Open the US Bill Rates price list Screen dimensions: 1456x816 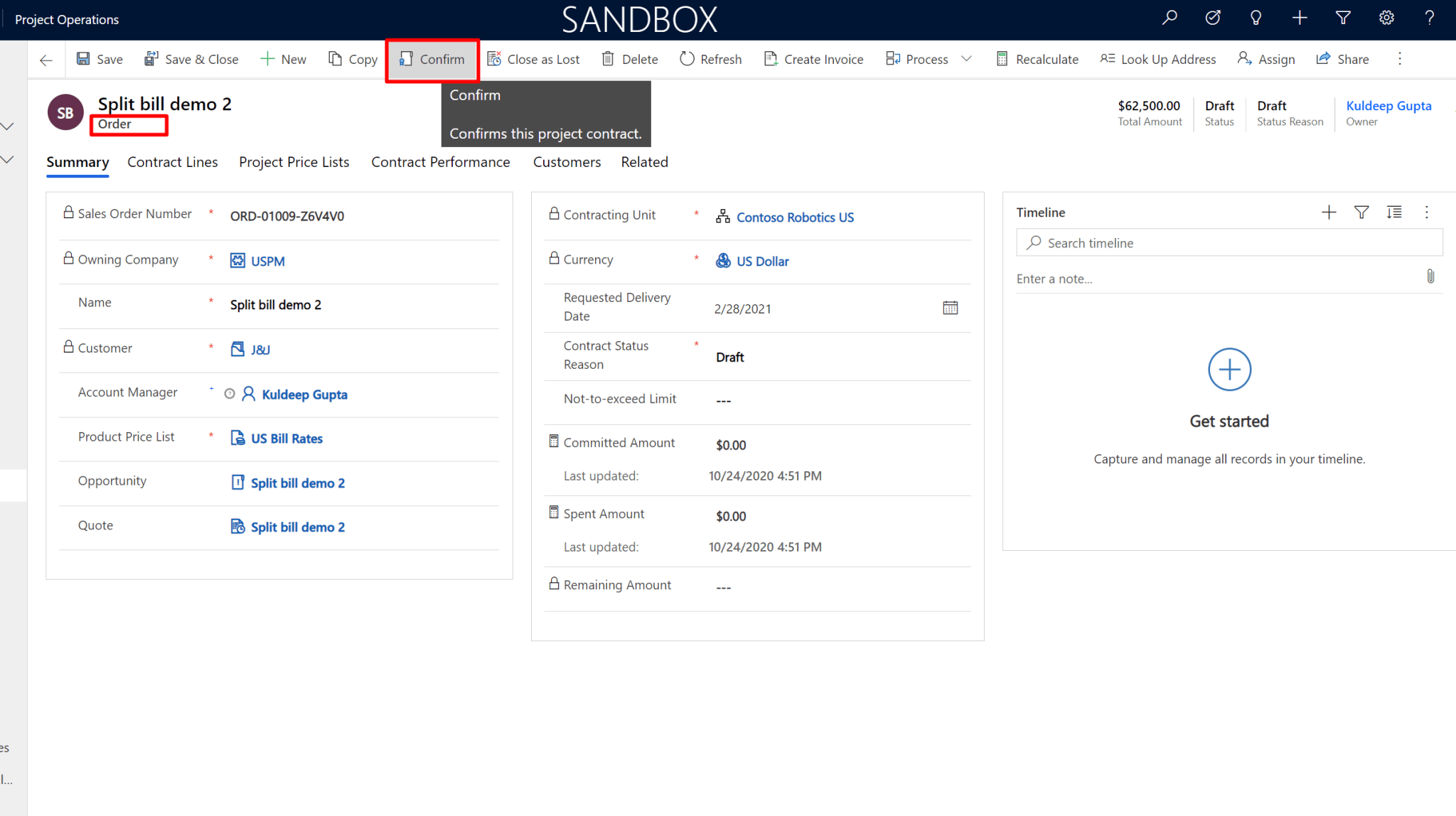[x=287, y=438]
